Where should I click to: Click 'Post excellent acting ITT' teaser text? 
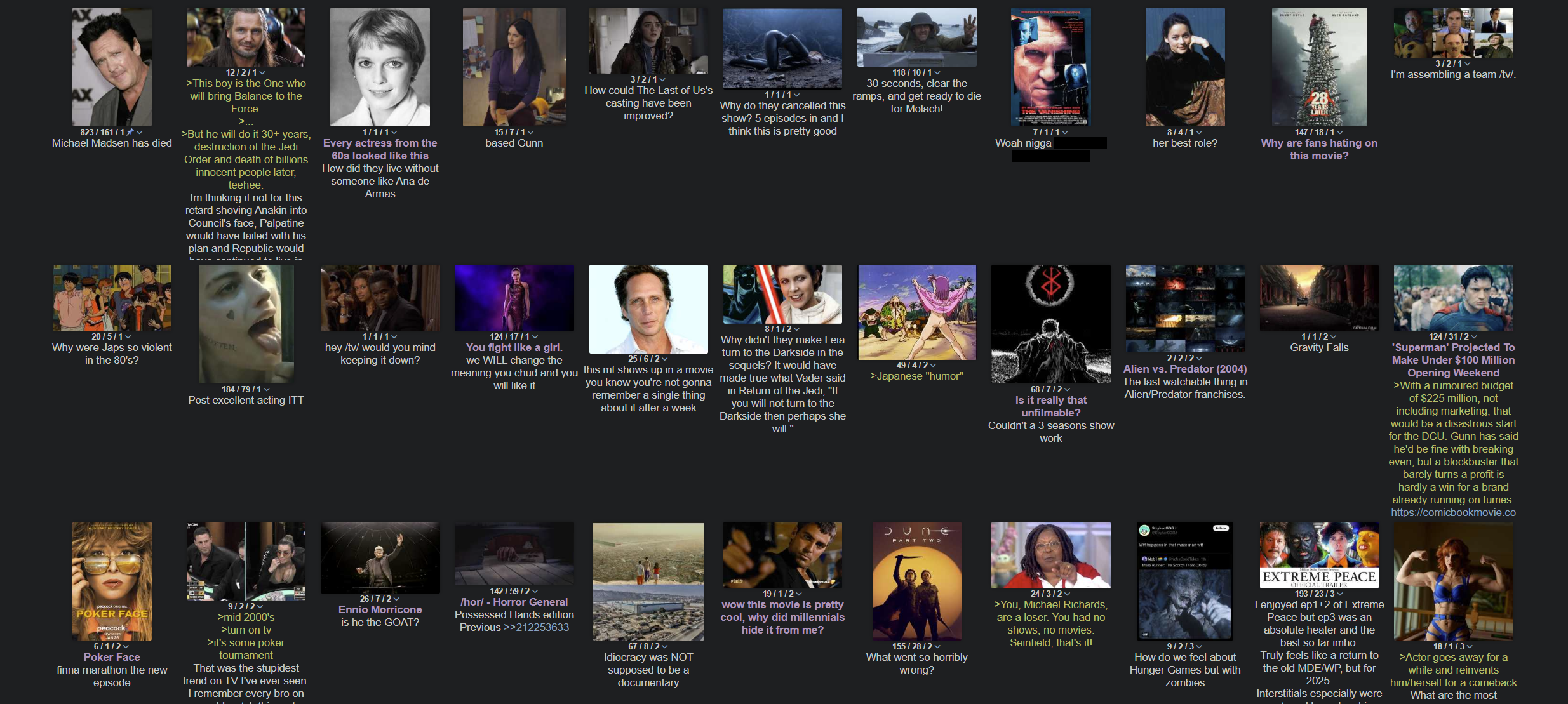pyautogui.click(x=246, y=400)
